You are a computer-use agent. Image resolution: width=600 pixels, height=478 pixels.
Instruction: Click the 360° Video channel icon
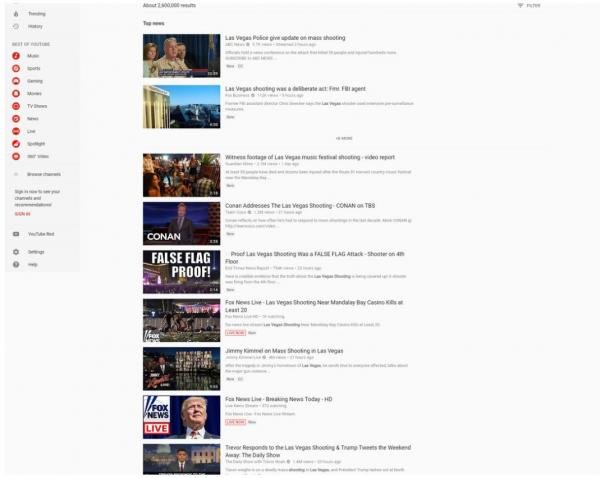click(x=16, y=157)
